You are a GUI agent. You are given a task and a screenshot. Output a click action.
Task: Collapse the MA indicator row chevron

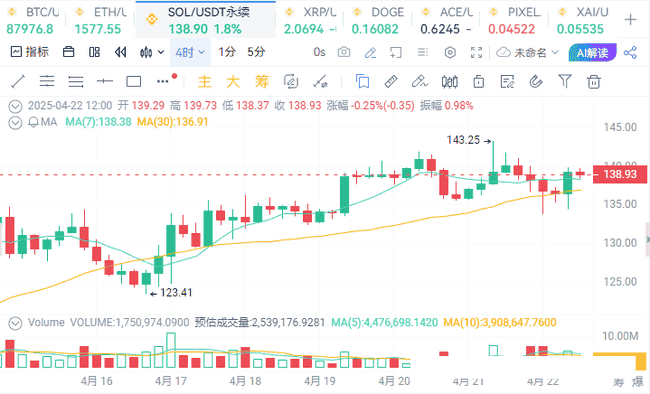coord(15,123)
